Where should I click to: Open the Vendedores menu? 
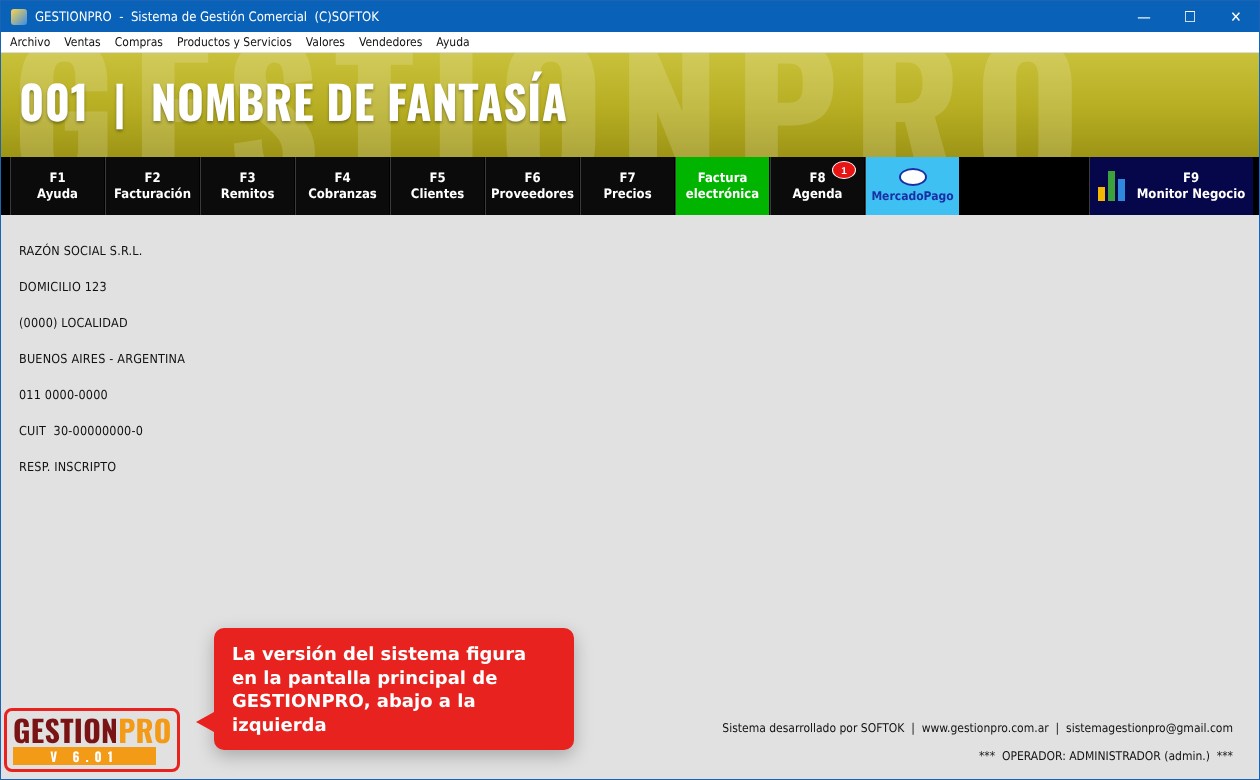click(390, 42)
